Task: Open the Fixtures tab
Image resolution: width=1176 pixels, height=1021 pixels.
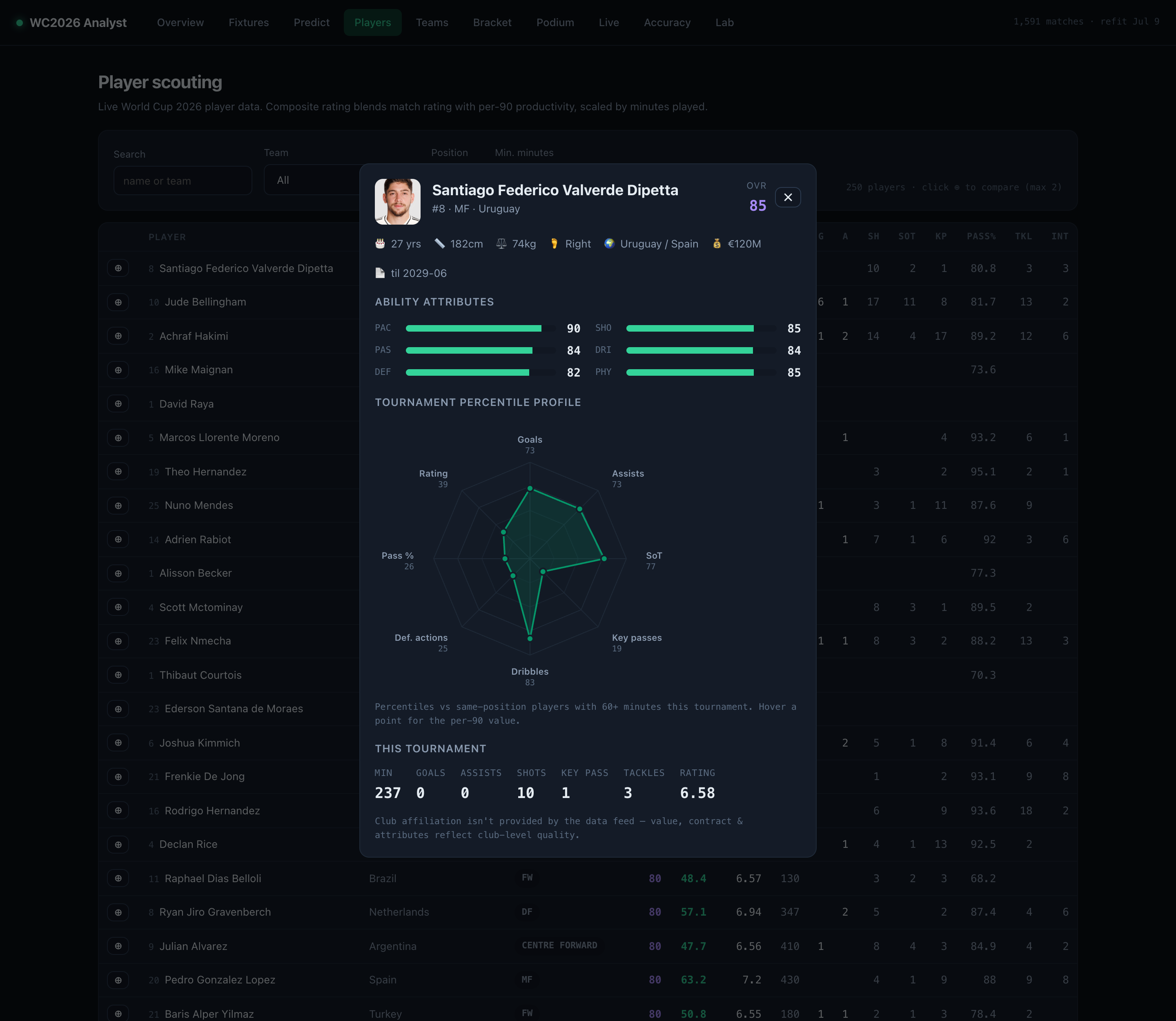Action: [248, 22]
